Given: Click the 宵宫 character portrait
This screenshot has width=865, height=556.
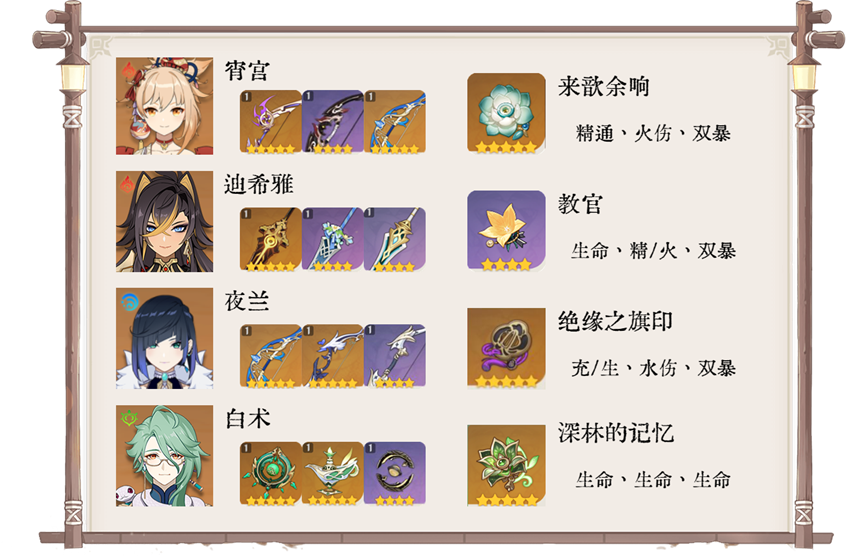Looking at the screenshot, I should (x=164, y=106).
